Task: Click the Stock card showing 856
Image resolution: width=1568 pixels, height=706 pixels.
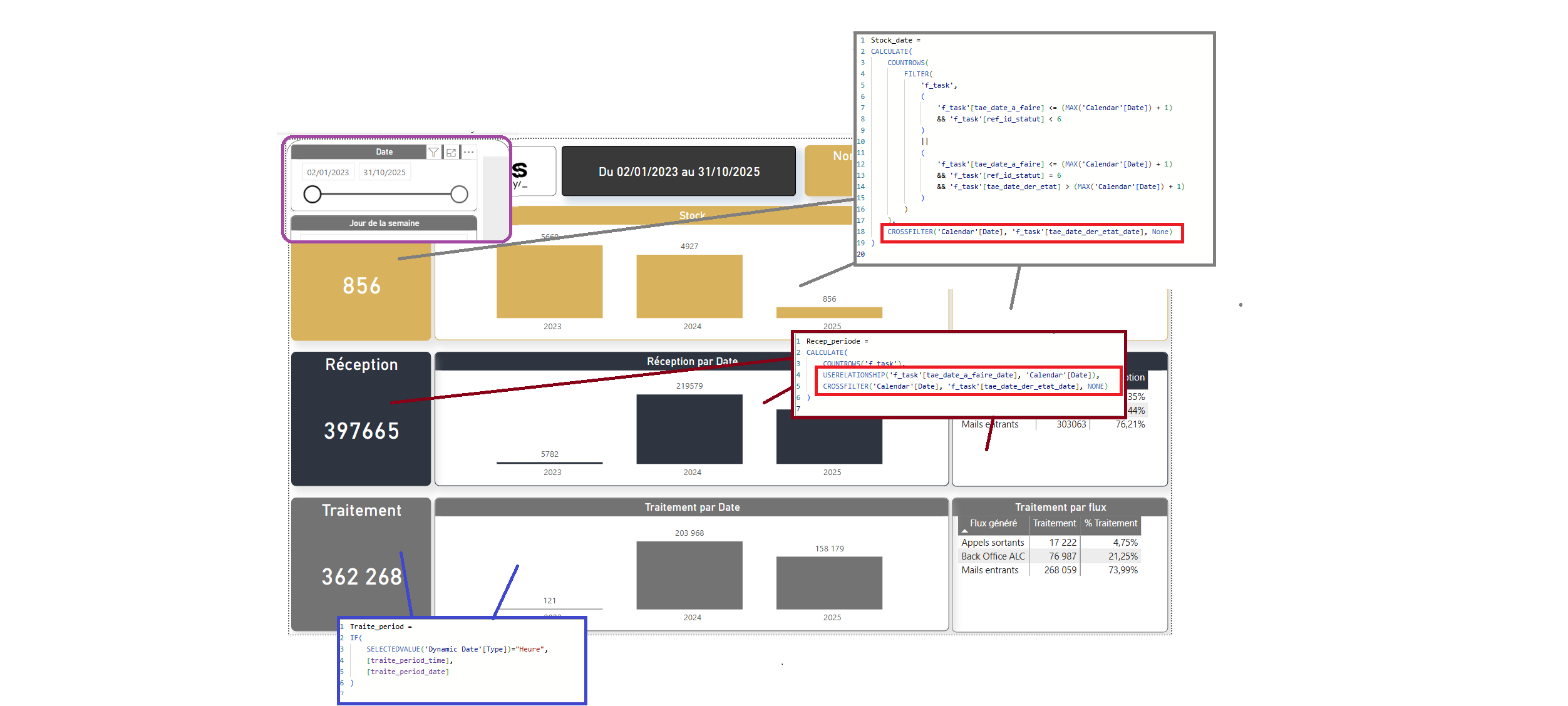Action: click(361, 286)
